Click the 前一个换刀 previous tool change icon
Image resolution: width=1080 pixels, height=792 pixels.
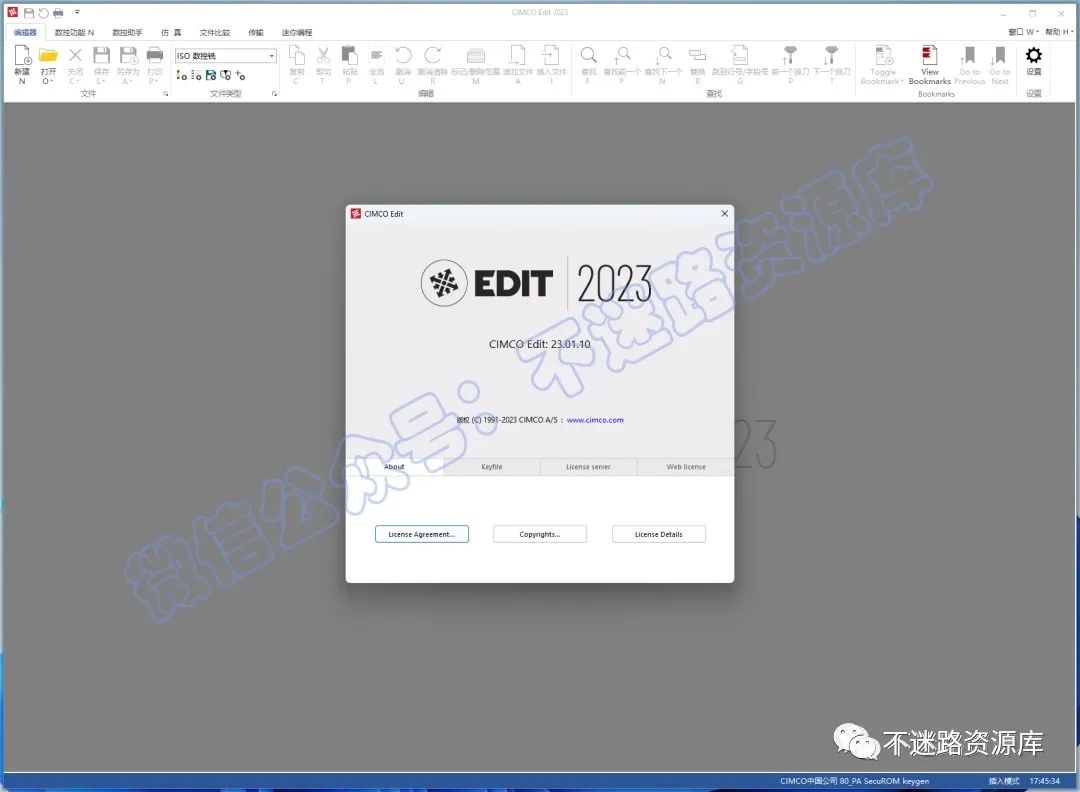pos(790,56)
